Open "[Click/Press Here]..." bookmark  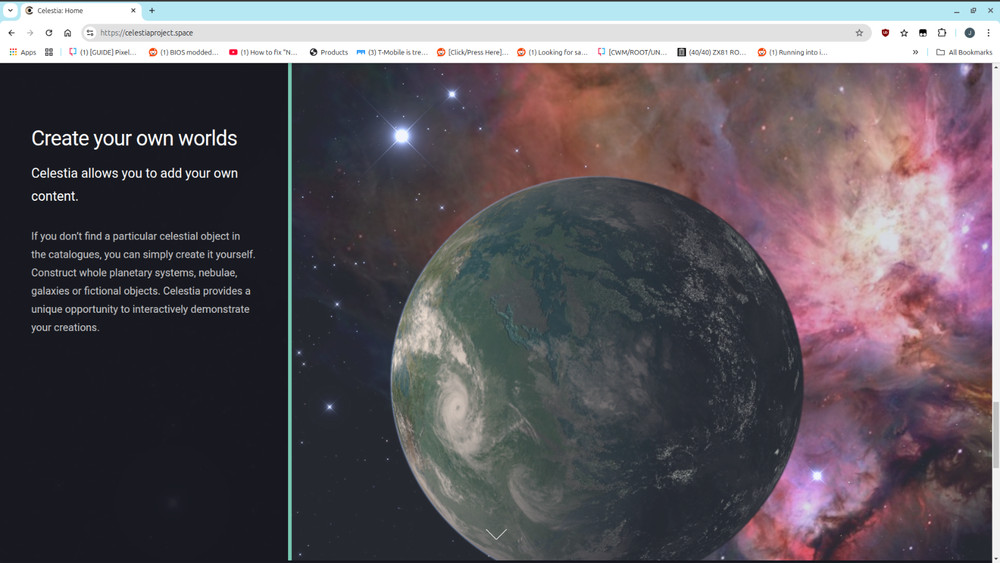click(x=473, y=52)
